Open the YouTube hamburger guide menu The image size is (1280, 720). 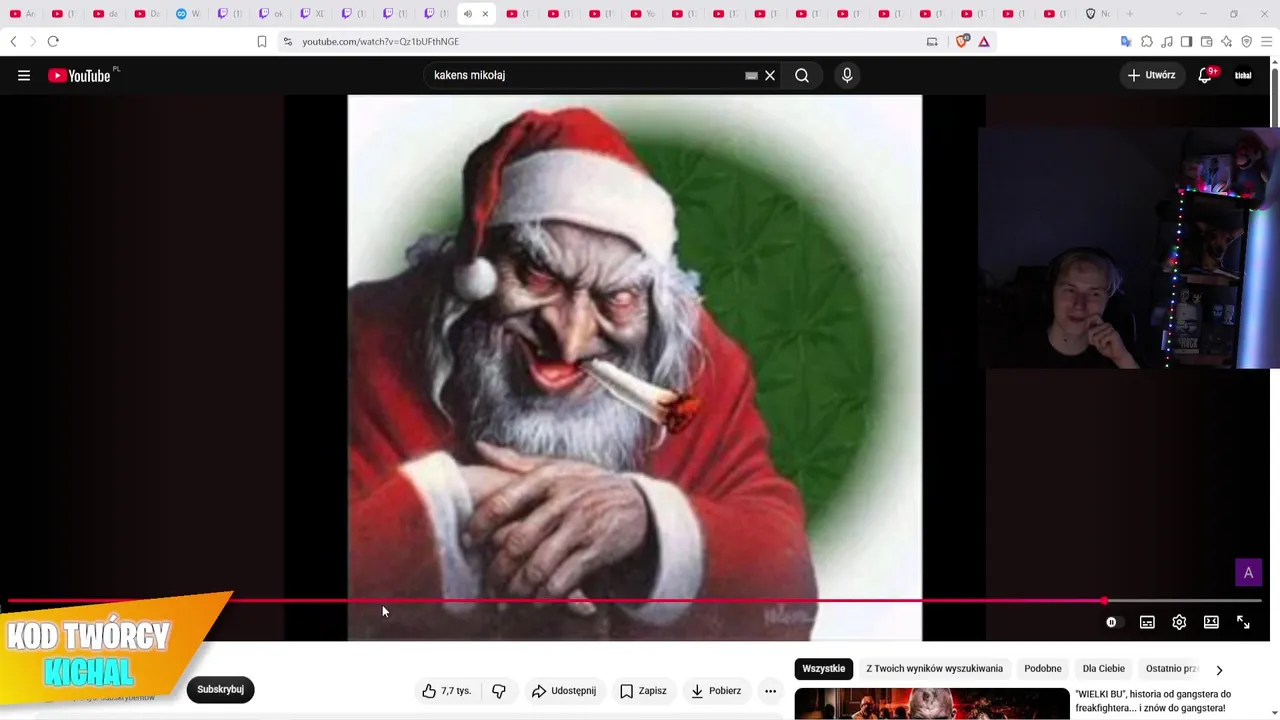(24, 75)
